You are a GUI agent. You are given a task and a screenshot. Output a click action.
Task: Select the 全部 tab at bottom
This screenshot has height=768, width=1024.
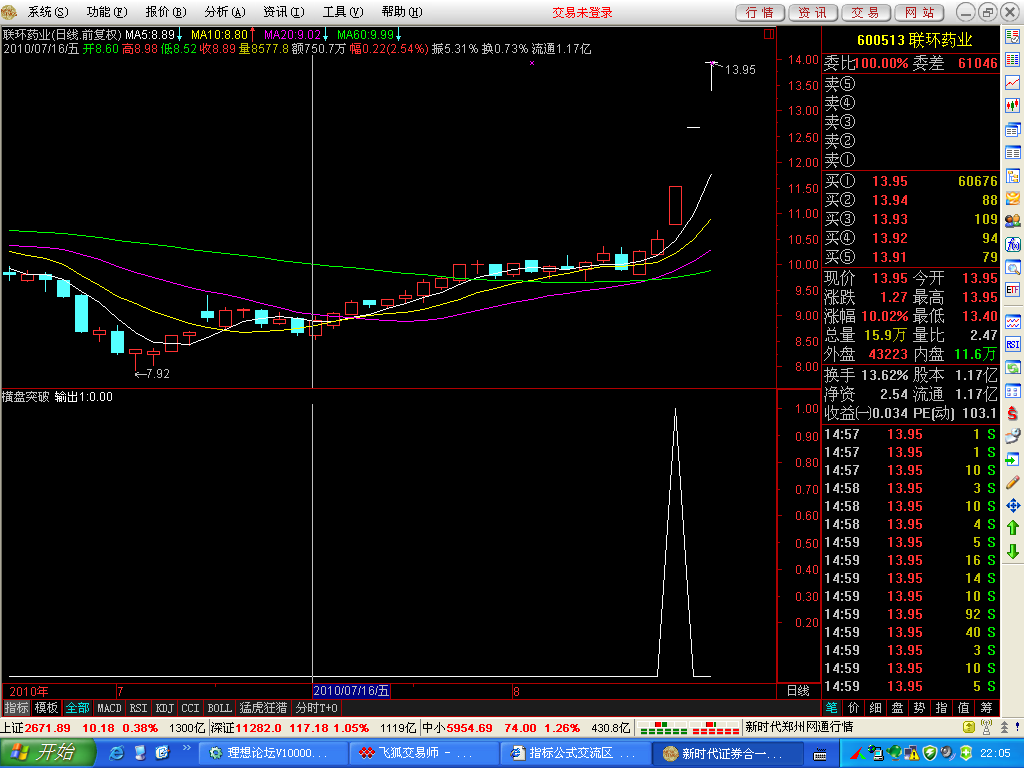click(77, 708)
